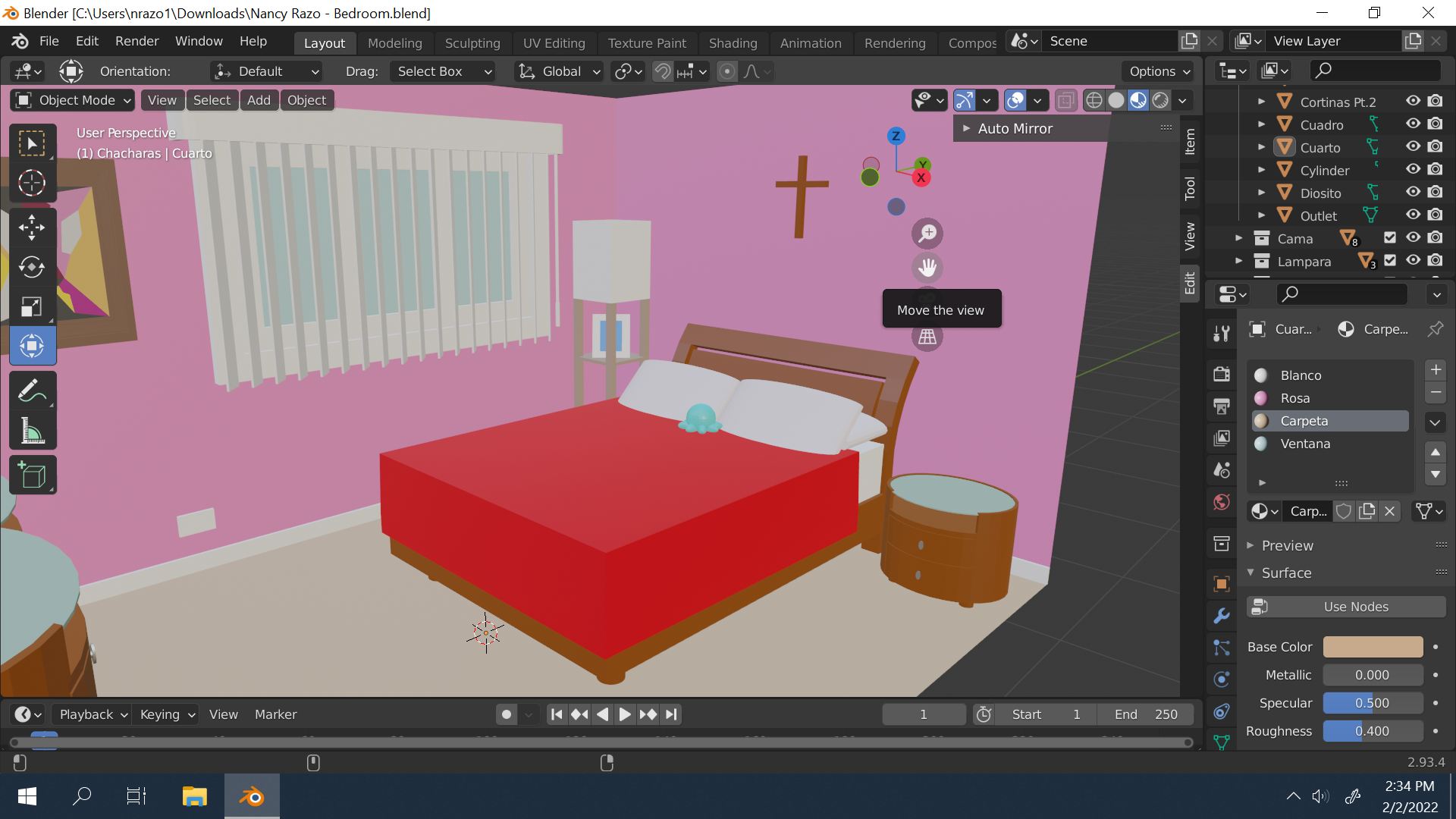Open the World properties tab icon
Image resolution: width=1456 pixels, height=819 pixels.
(x=1221, y=502)
